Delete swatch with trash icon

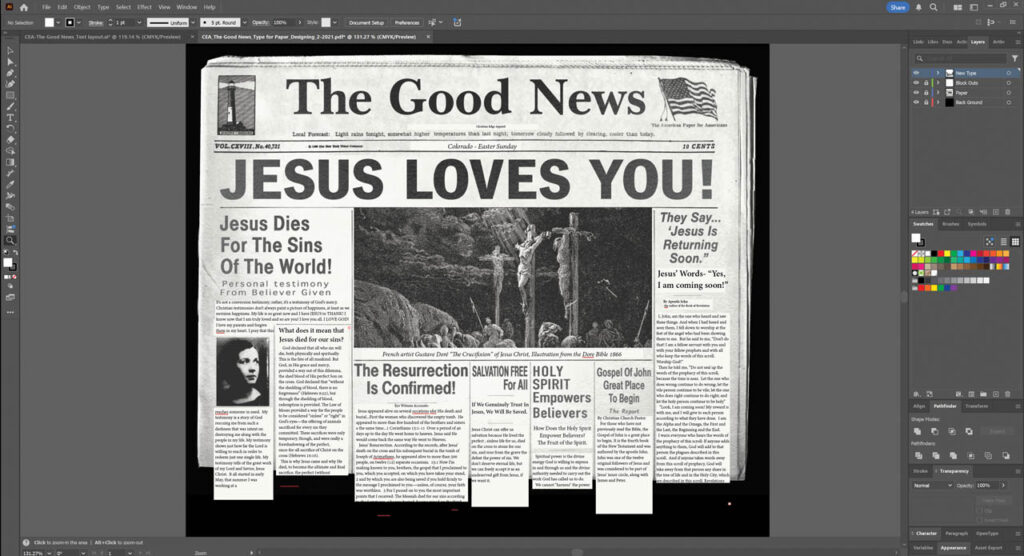(x=1008, y=395)
